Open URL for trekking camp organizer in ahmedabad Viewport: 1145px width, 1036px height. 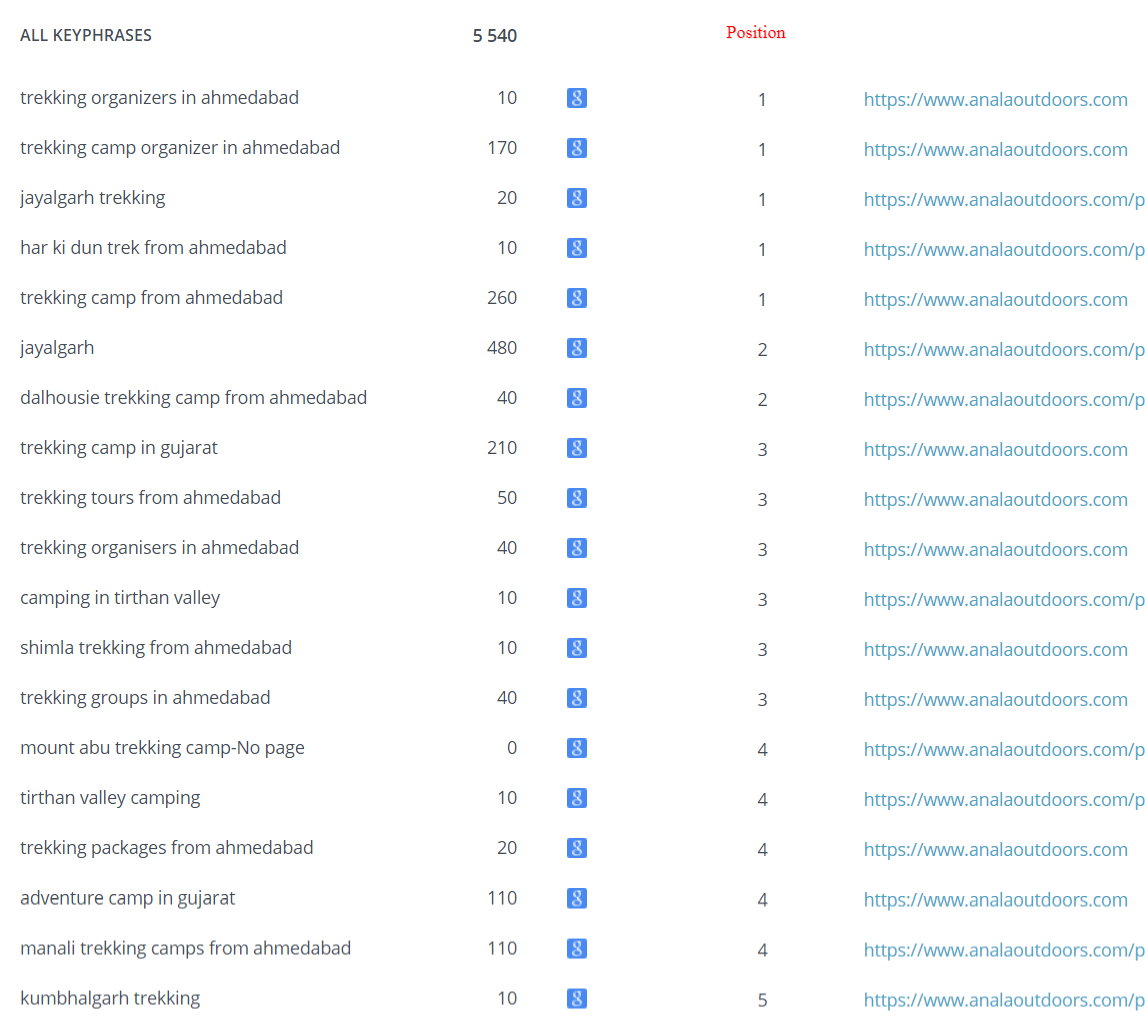tap(995, 150)
